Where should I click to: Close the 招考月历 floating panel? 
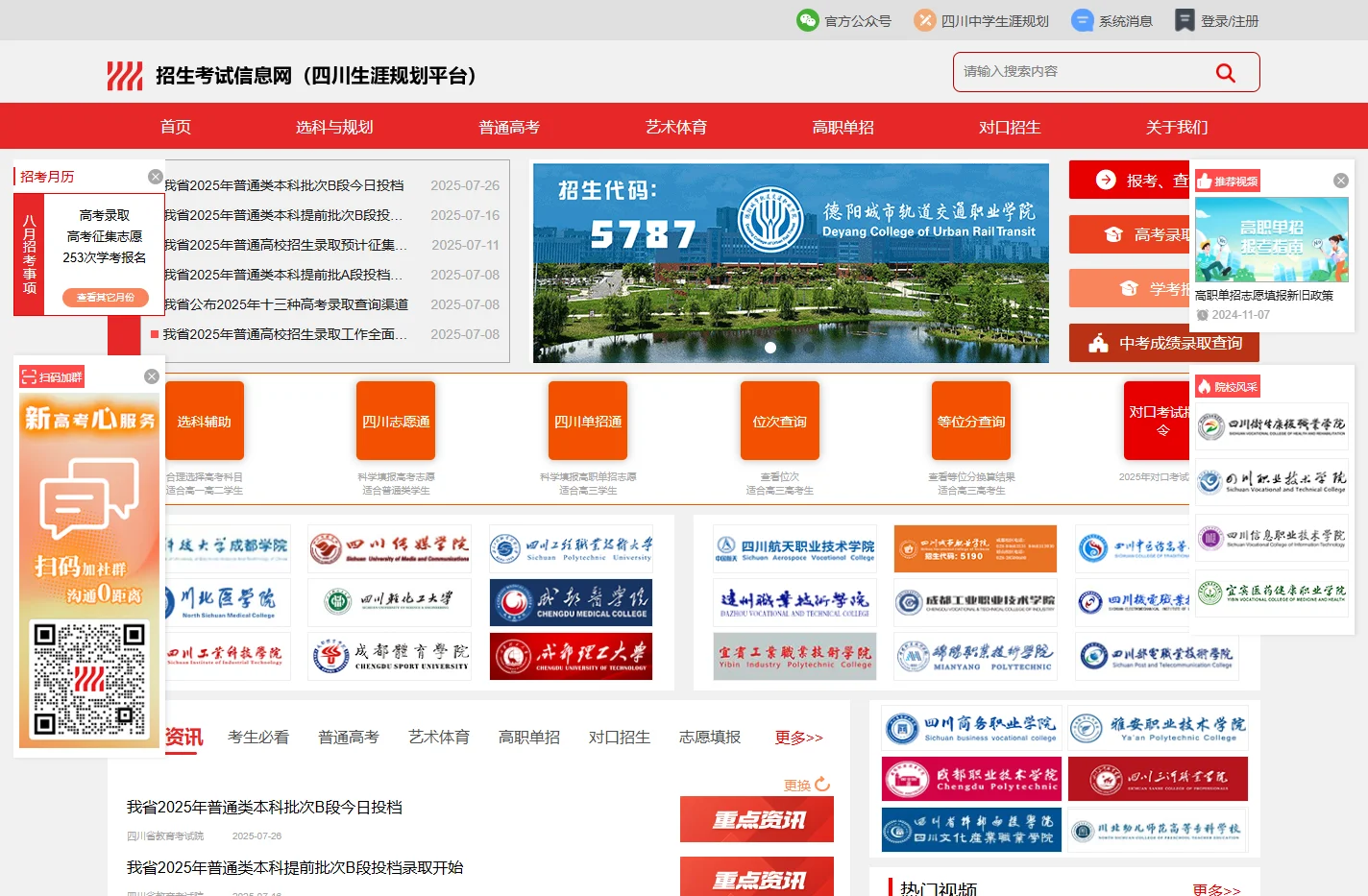tap(155, 177)
